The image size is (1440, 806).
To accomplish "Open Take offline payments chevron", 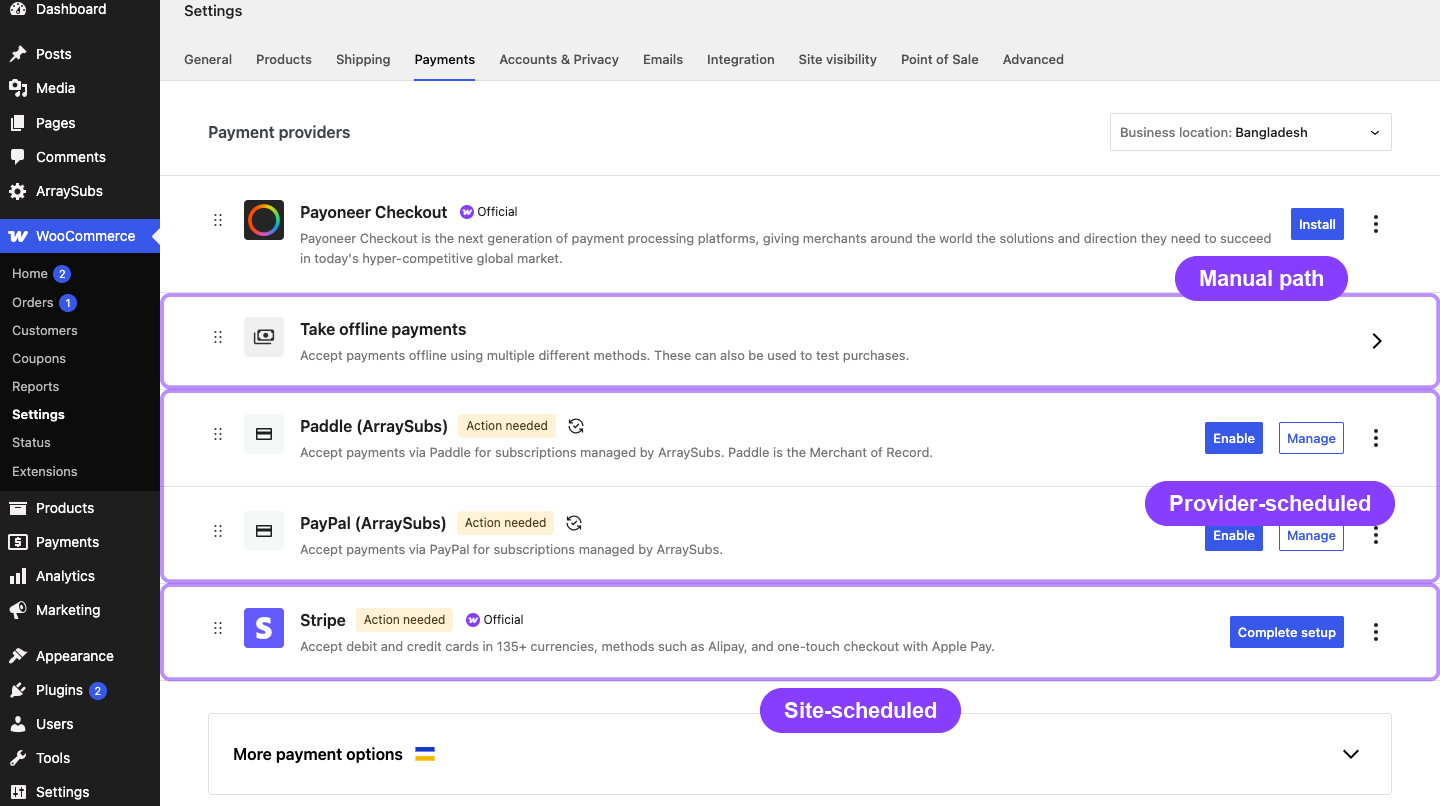I will (1377, 341).
